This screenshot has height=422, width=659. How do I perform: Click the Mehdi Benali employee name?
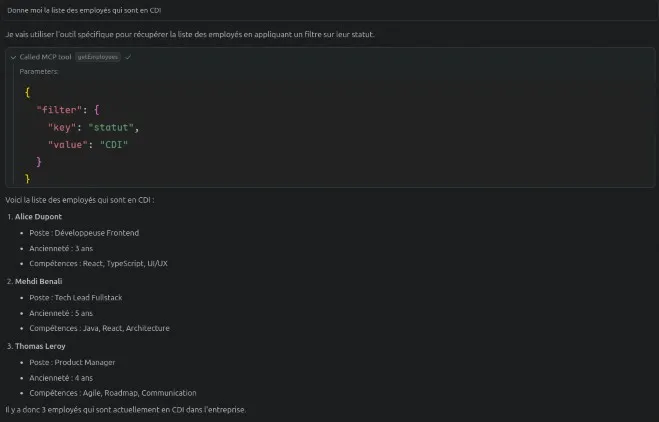pos(40,281)
